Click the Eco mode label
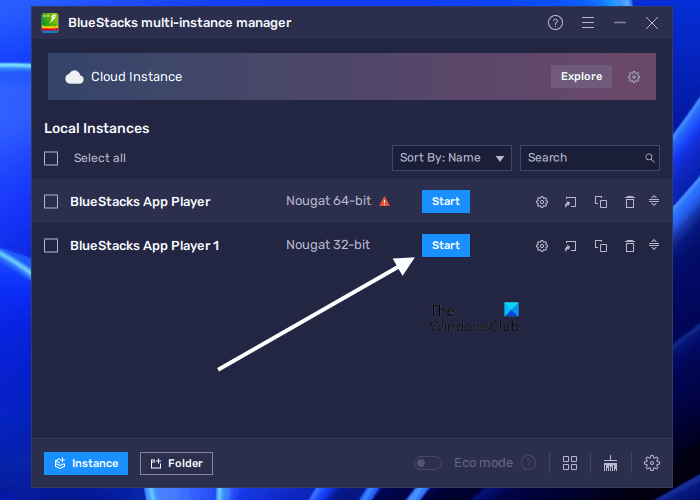 pos(483,463)
